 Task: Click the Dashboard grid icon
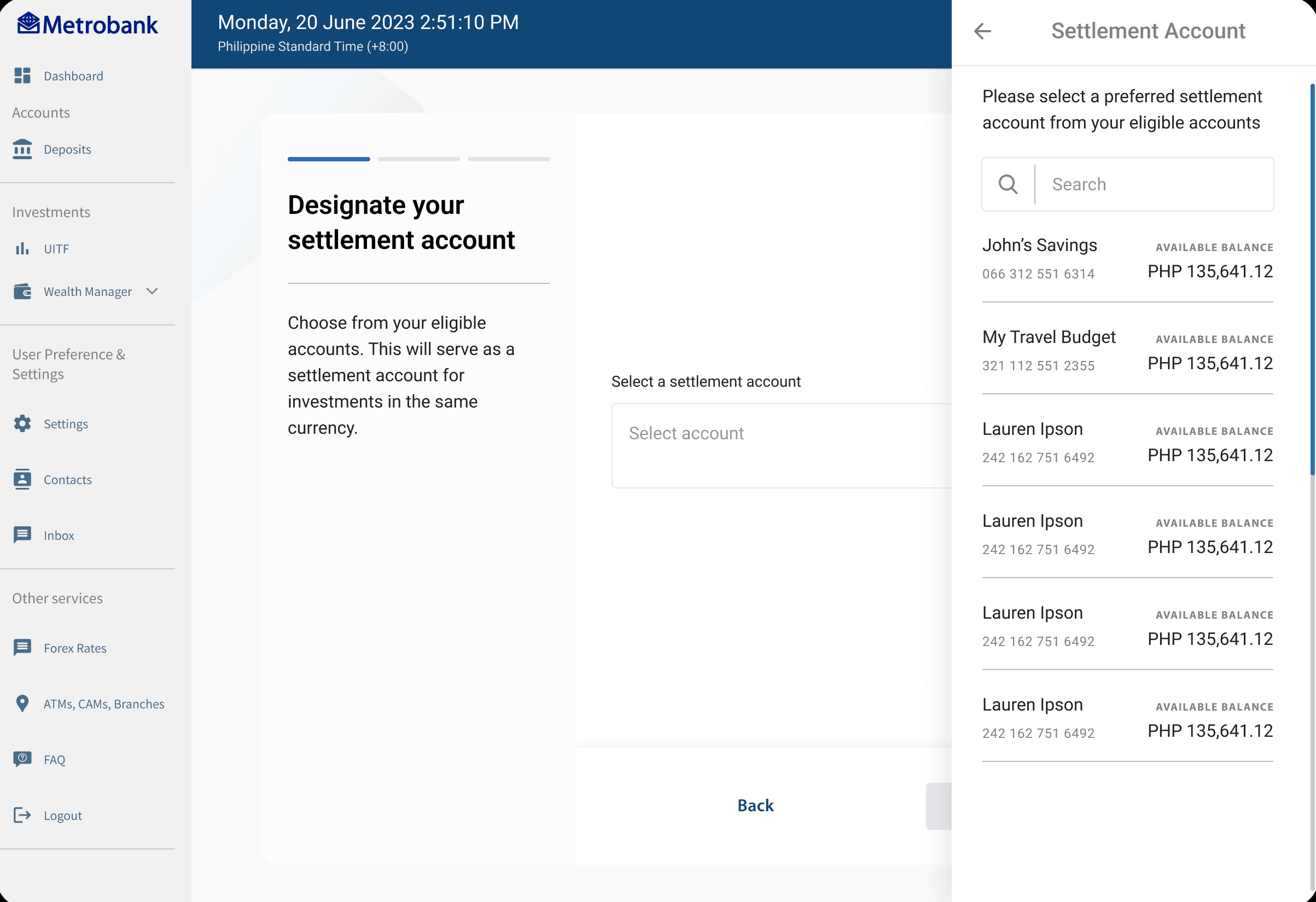[22, 75]
